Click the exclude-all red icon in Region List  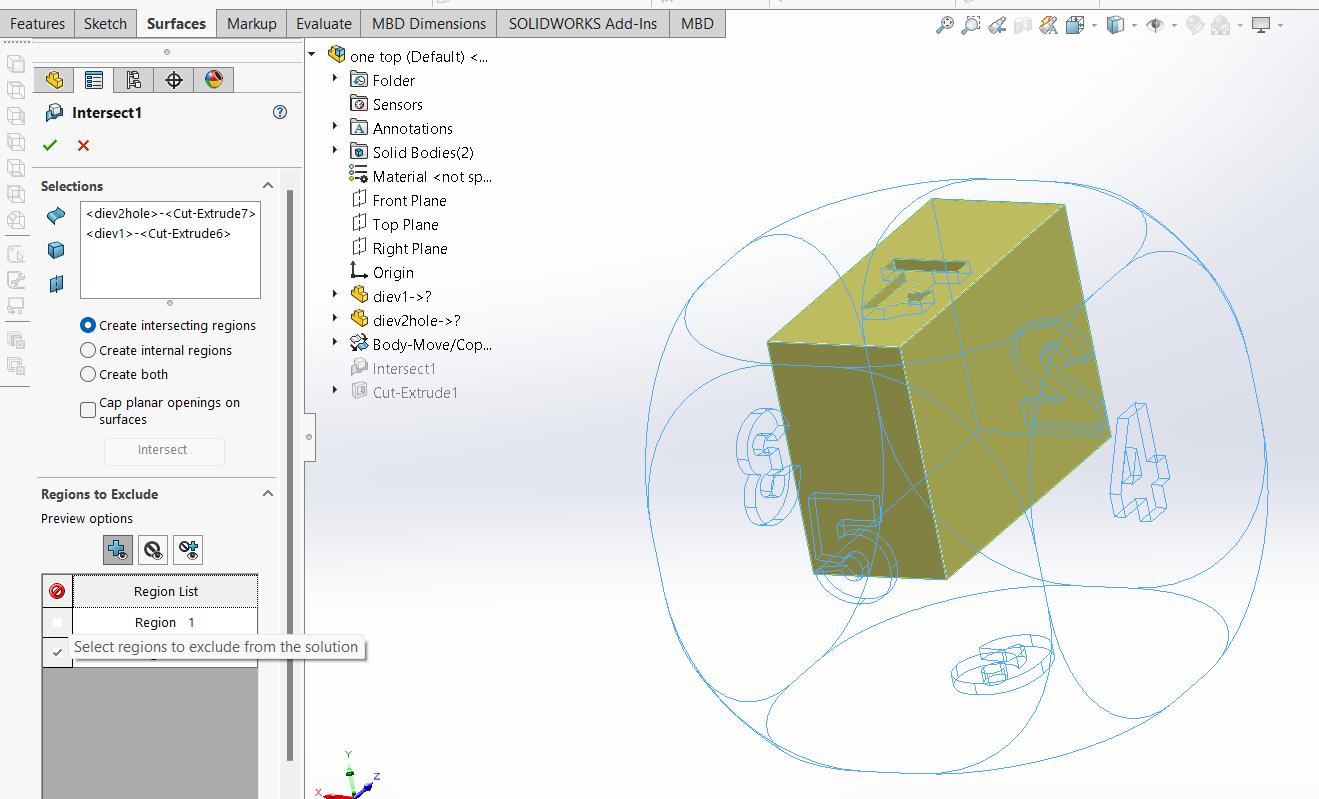pos(57,591)
